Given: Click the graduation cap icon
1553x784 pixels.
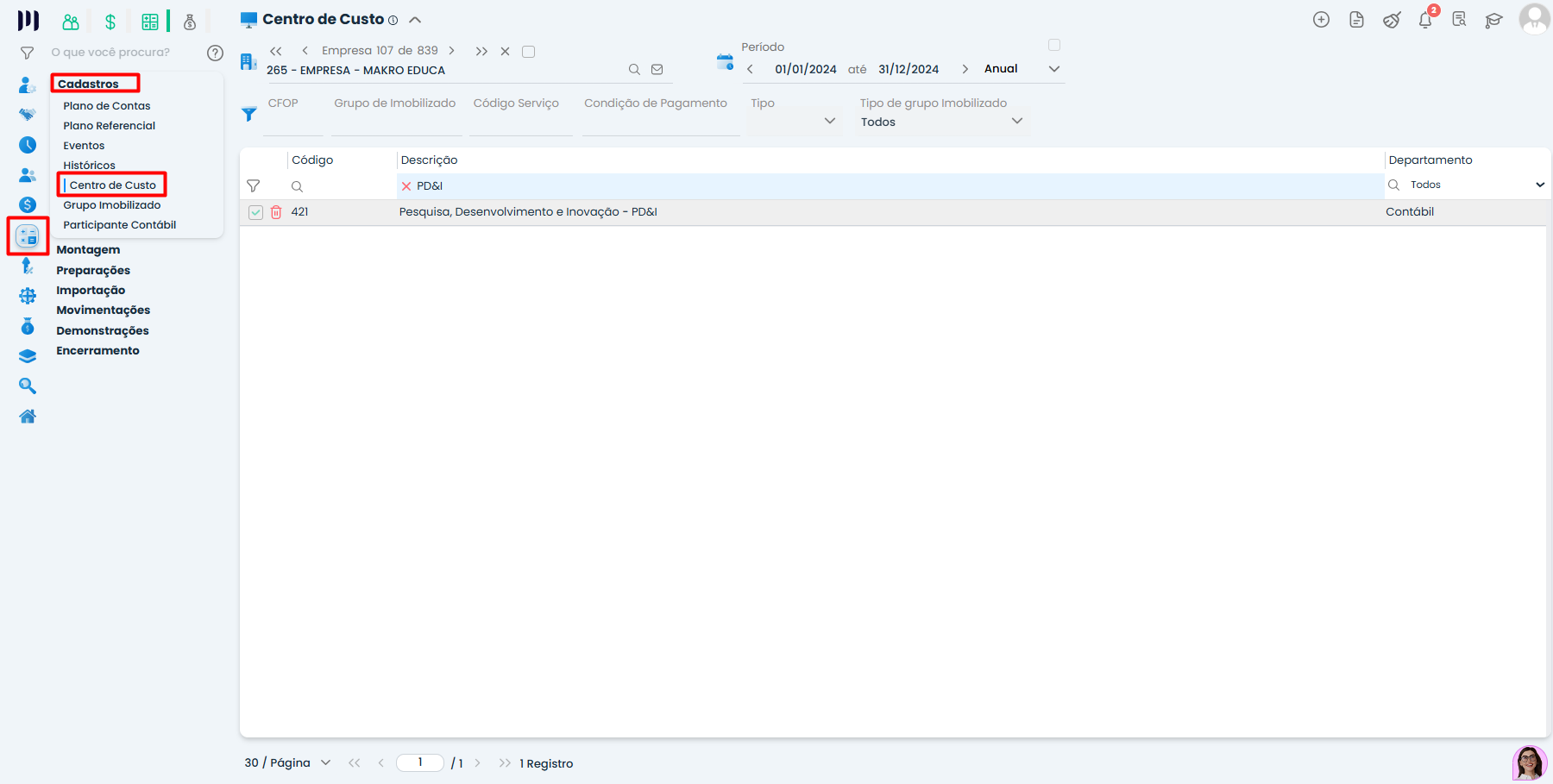Looking at the screenshot, I should coord(1493,21).
